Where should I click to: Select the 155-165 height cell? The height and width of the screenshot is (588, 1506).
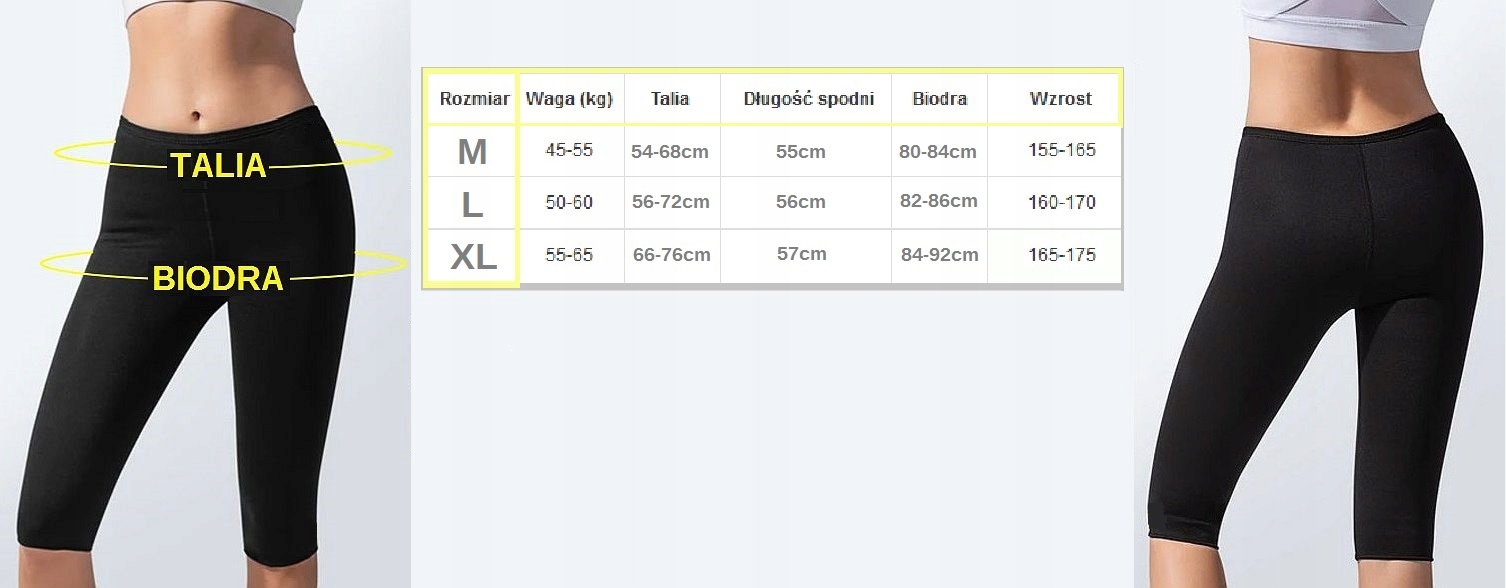coord(1061,150)
